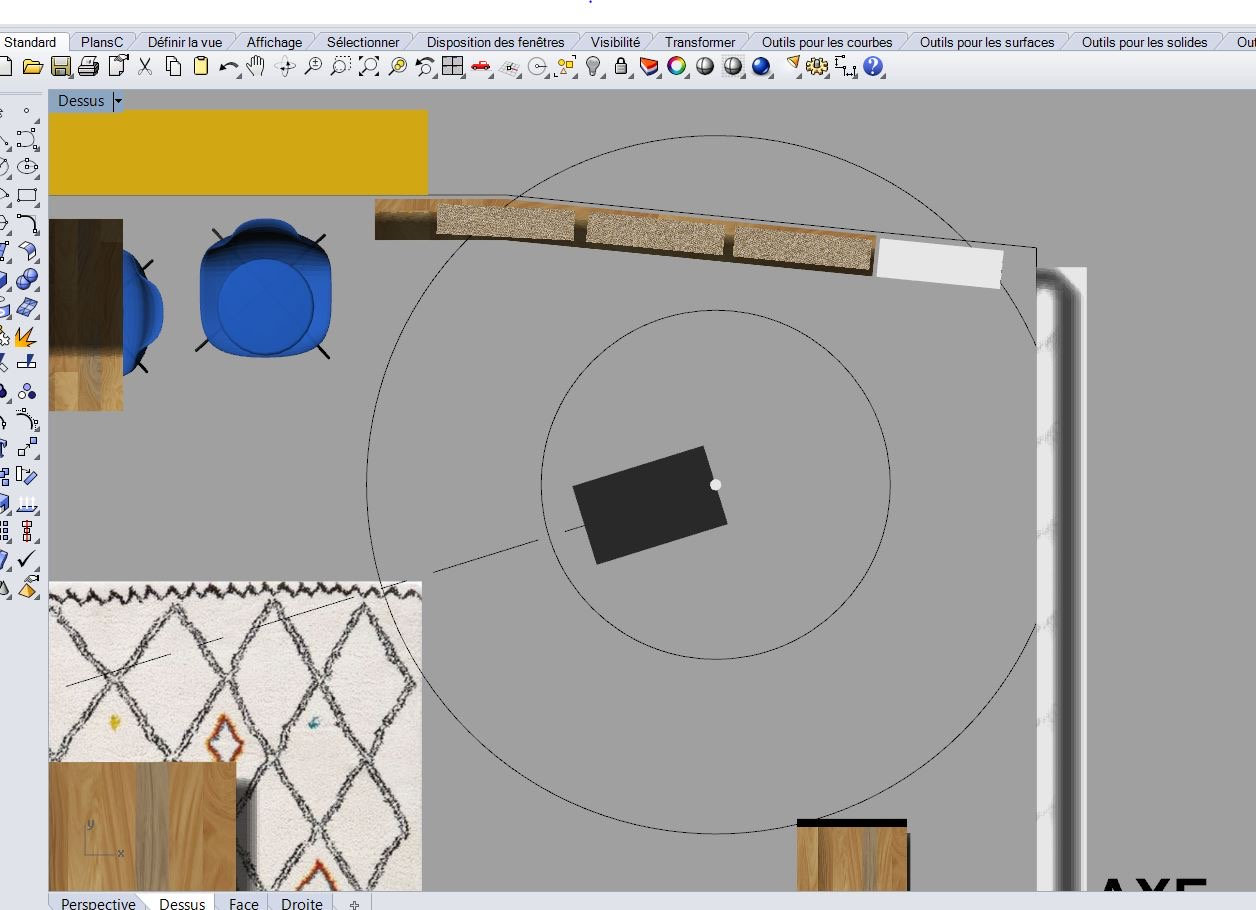Hide objects using the light bulb icon
The image size is (1256, 910).
coord(594,67)
